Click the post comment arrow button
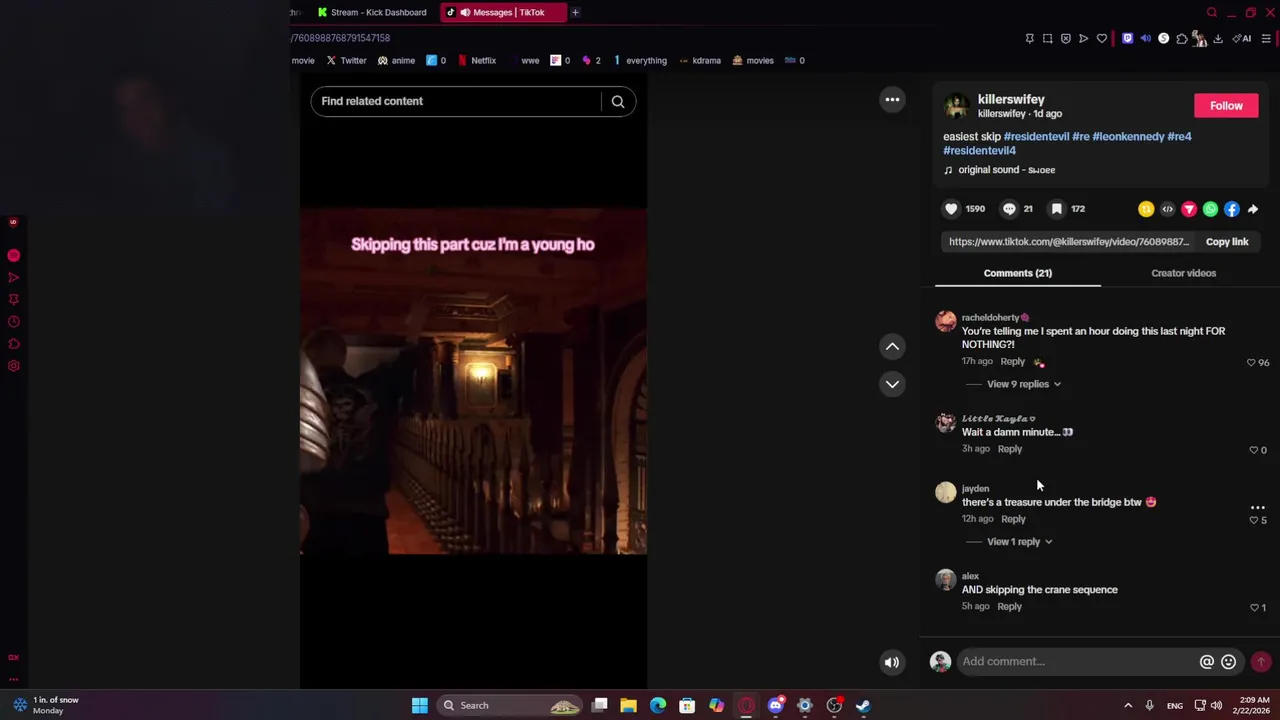The width and height of the screenshot is (1280, 720). (x=1261, y=661)
